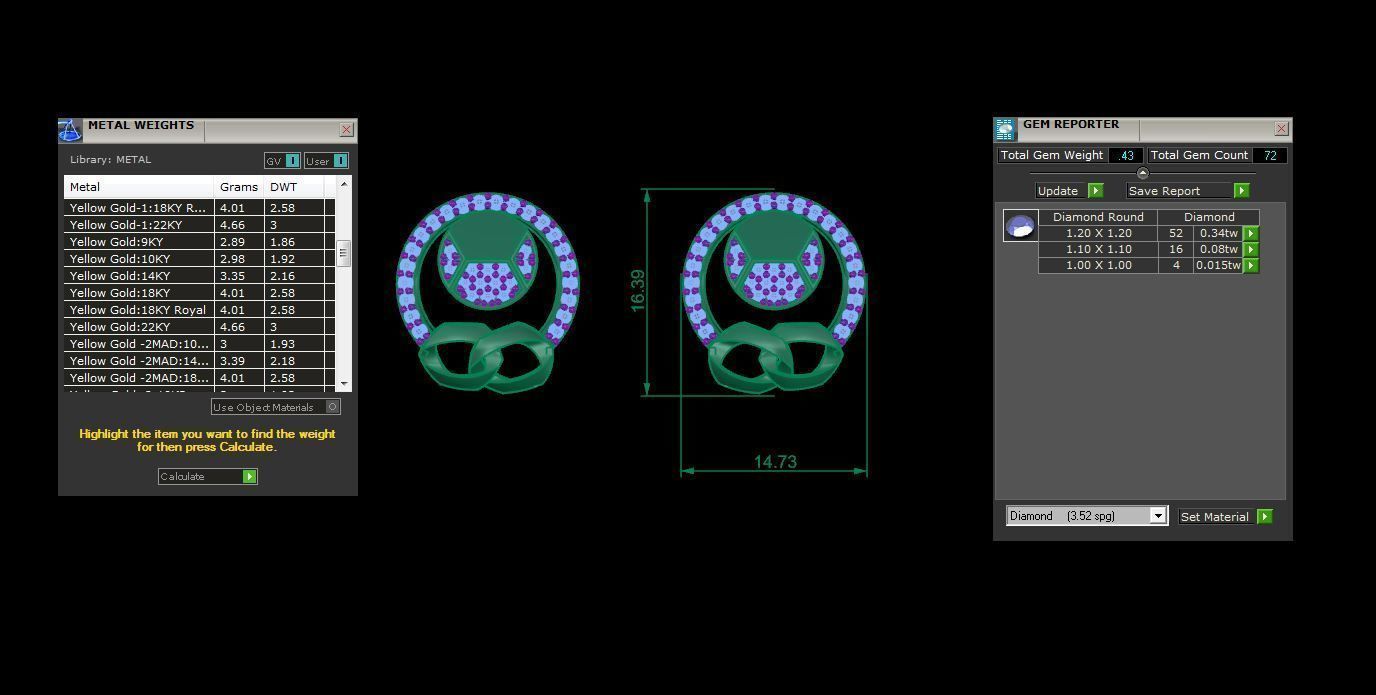Click the Metal Weights scale icon
Viewport: 1376px width, 695px height.
(69, 130)
